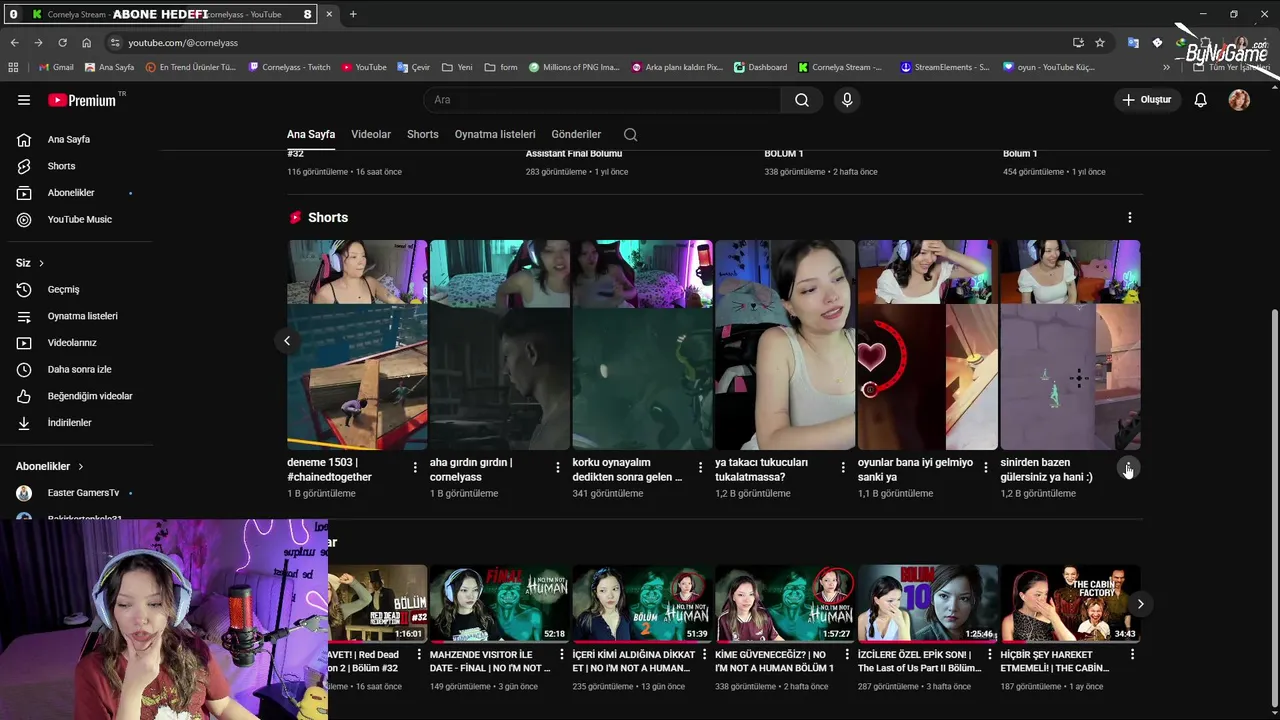
Task: Open İndirilenler in the sidebar
Action: pos(76,422)
